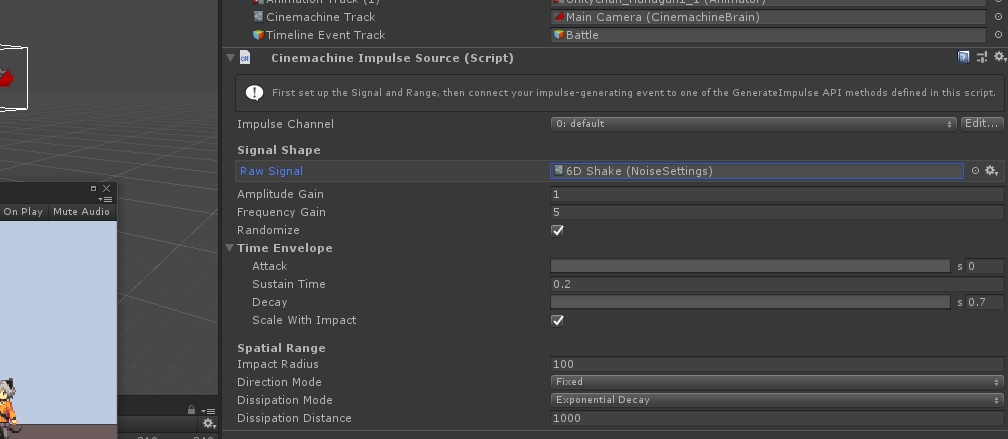1008x439 pixels.
Task: Click the Attack seconds value field
Action: (x=984, y=266)
